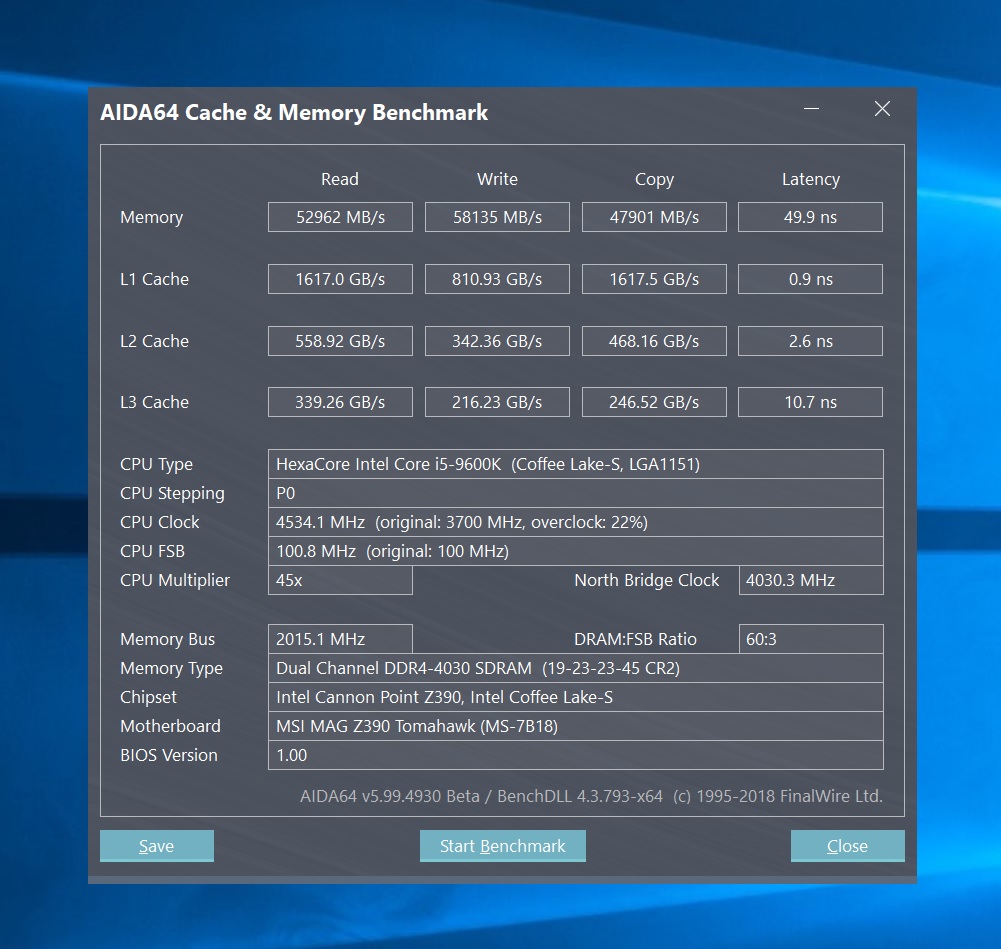Click the window title AIDA64 Cache & Memory Benchmark
1001x949 pixels.
pos(294,112)
